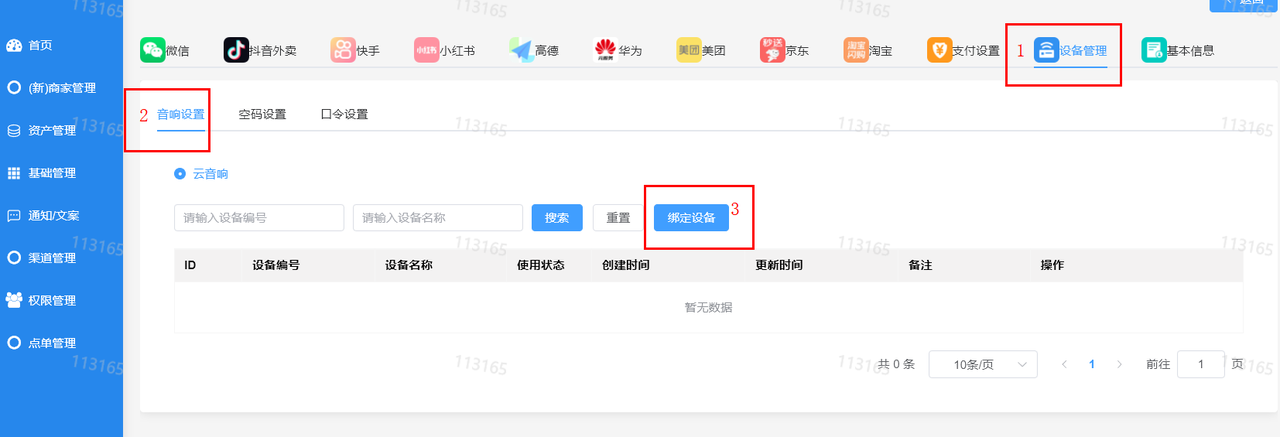The height and width of the screenshot is (437, 1280).
Task: Click the 搜索 search button
Action: tap(557, 218)
